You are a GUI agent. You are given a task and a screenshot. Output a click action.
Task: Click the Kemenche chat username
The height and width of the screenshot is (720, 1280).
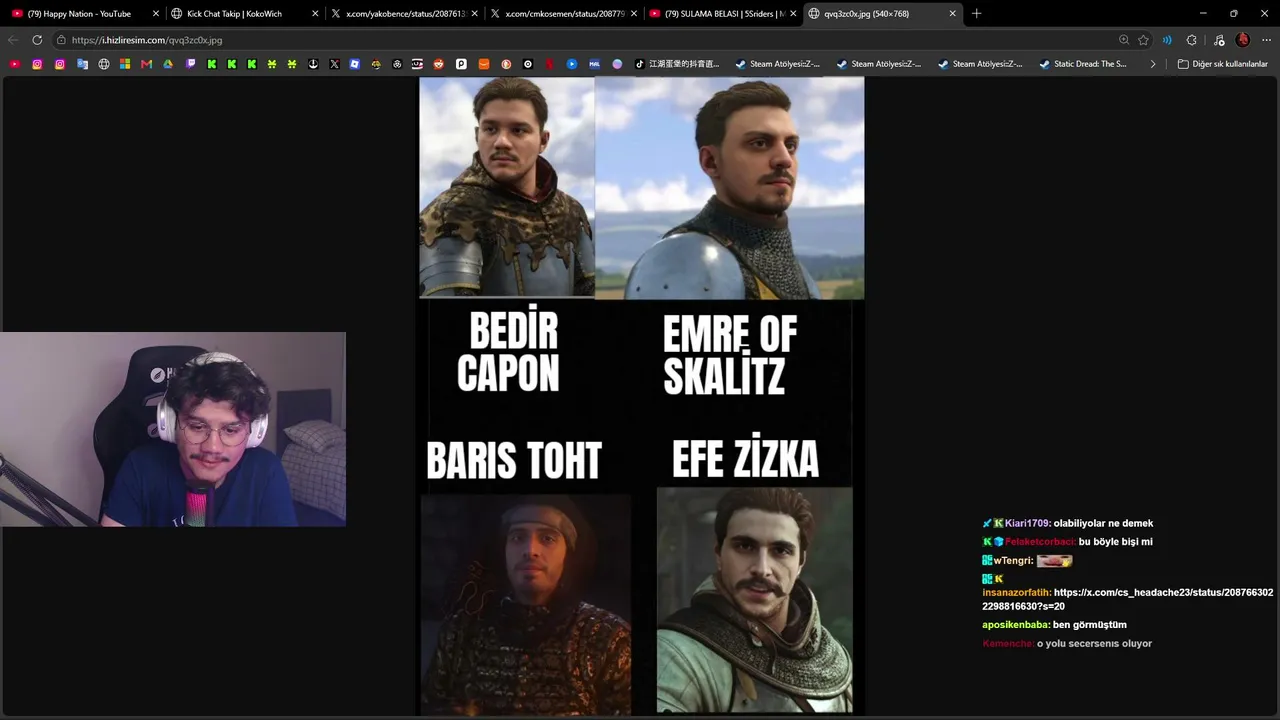(1008, 644)
